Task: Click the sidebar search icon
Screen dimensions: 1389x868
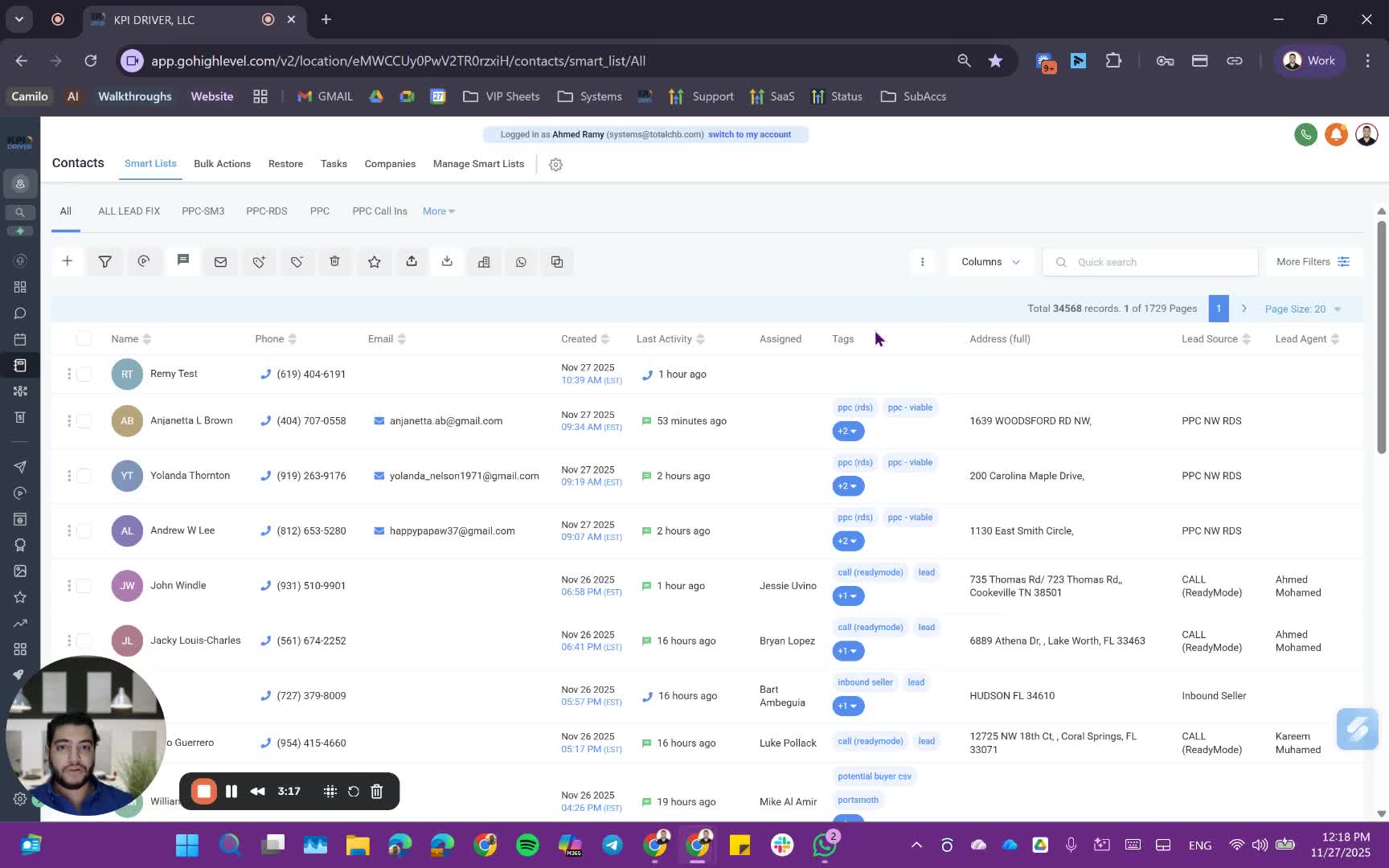Action: click(x=20, y=212)
